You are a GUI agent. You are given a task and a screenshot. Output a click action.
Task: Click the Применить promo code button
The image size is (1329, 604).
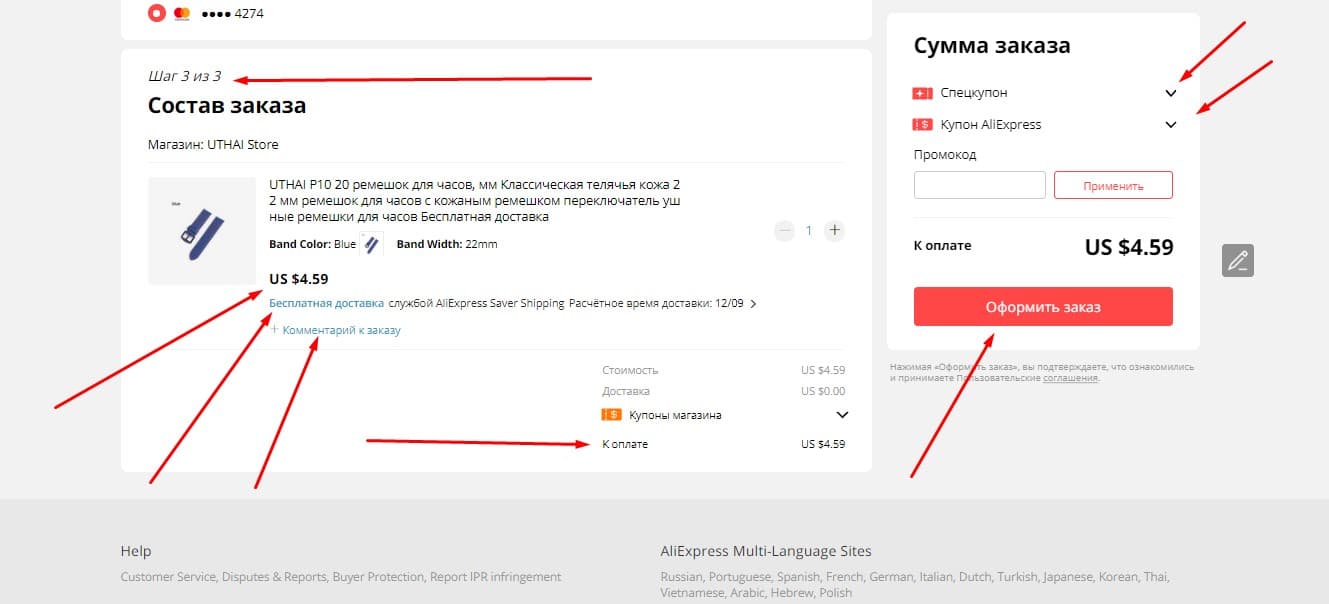[x=1113, y=185]
